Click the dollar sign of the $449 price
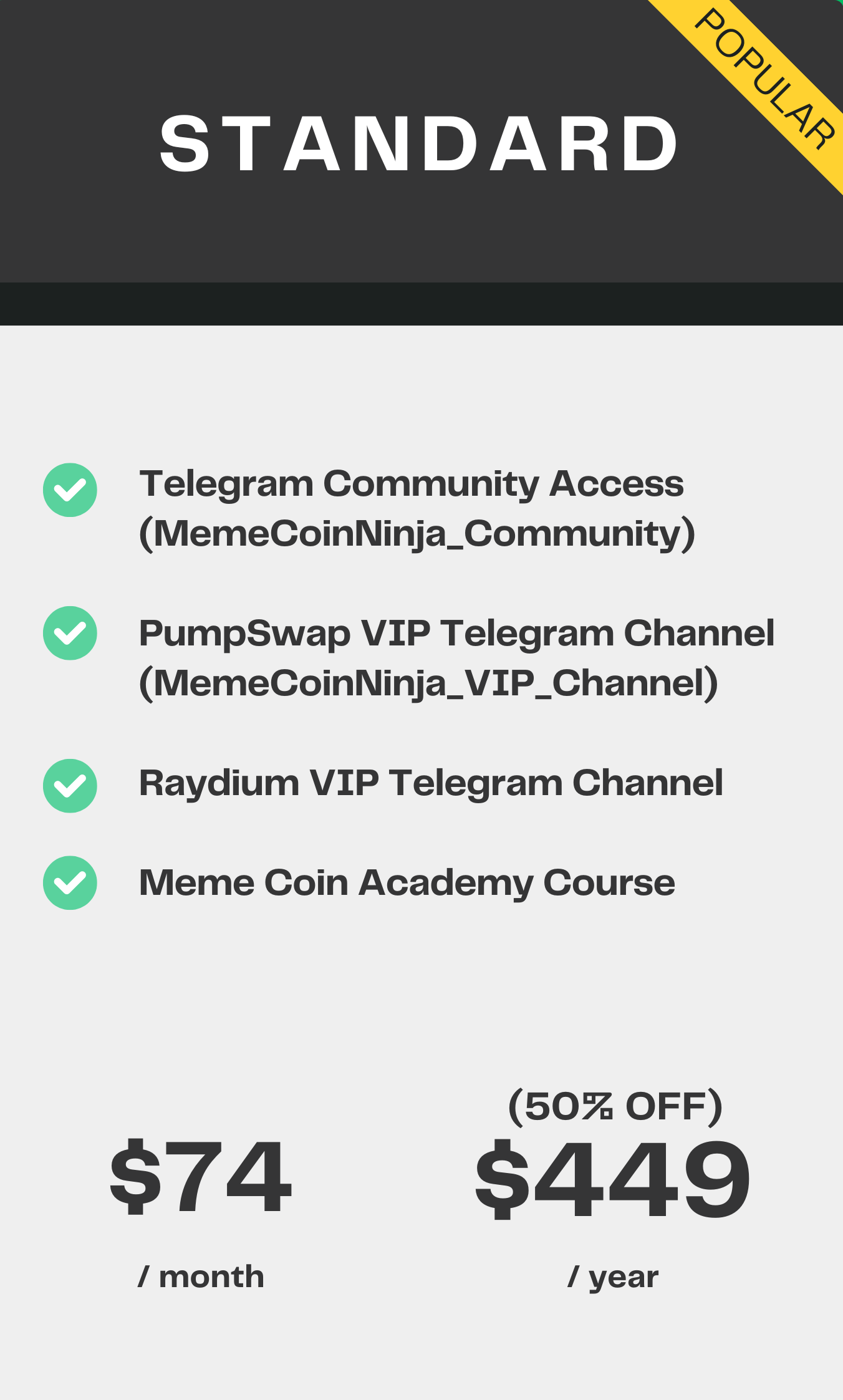The width and height of the screenshot is (843, 1400). click(503, 1179)
